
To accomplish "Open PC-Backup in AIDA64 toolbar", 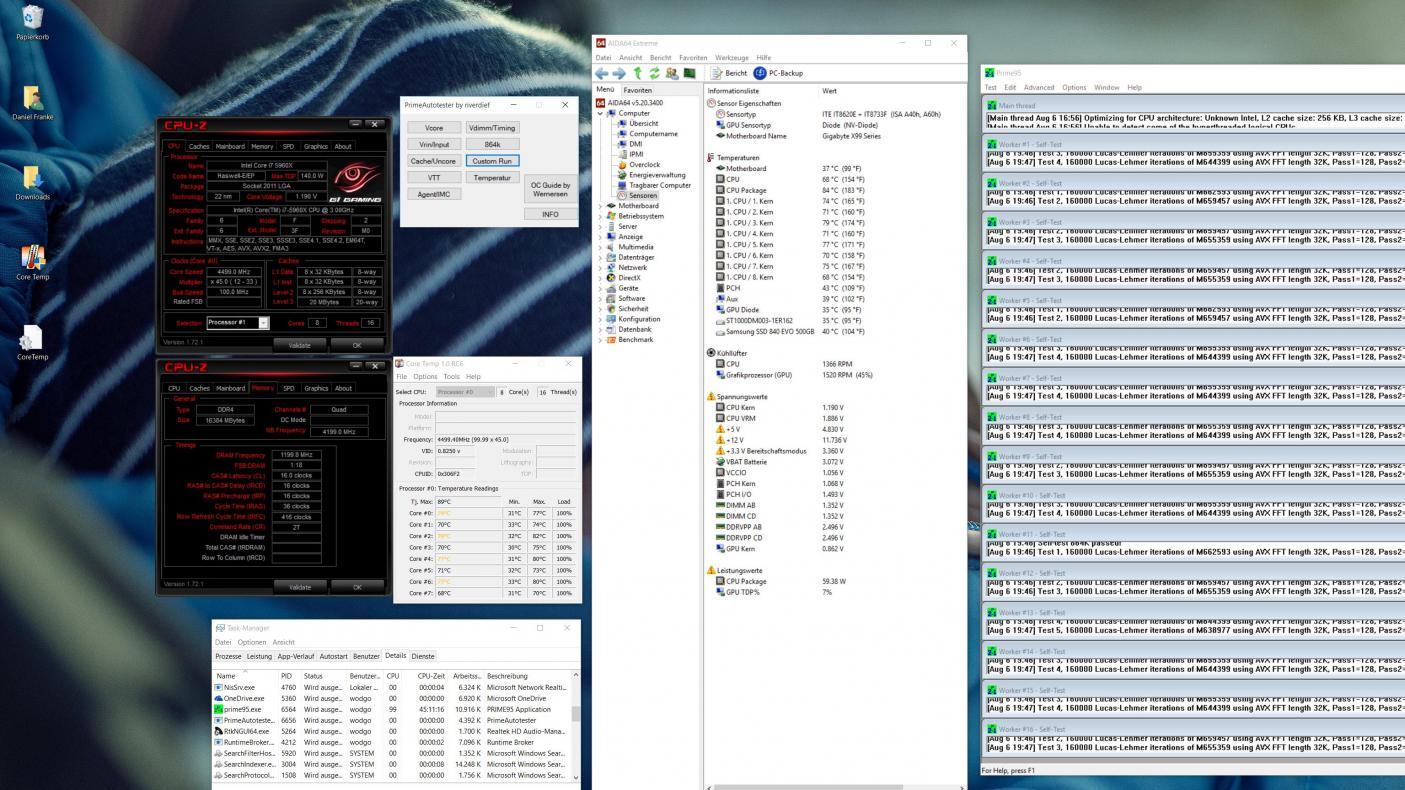I will 779,73.
